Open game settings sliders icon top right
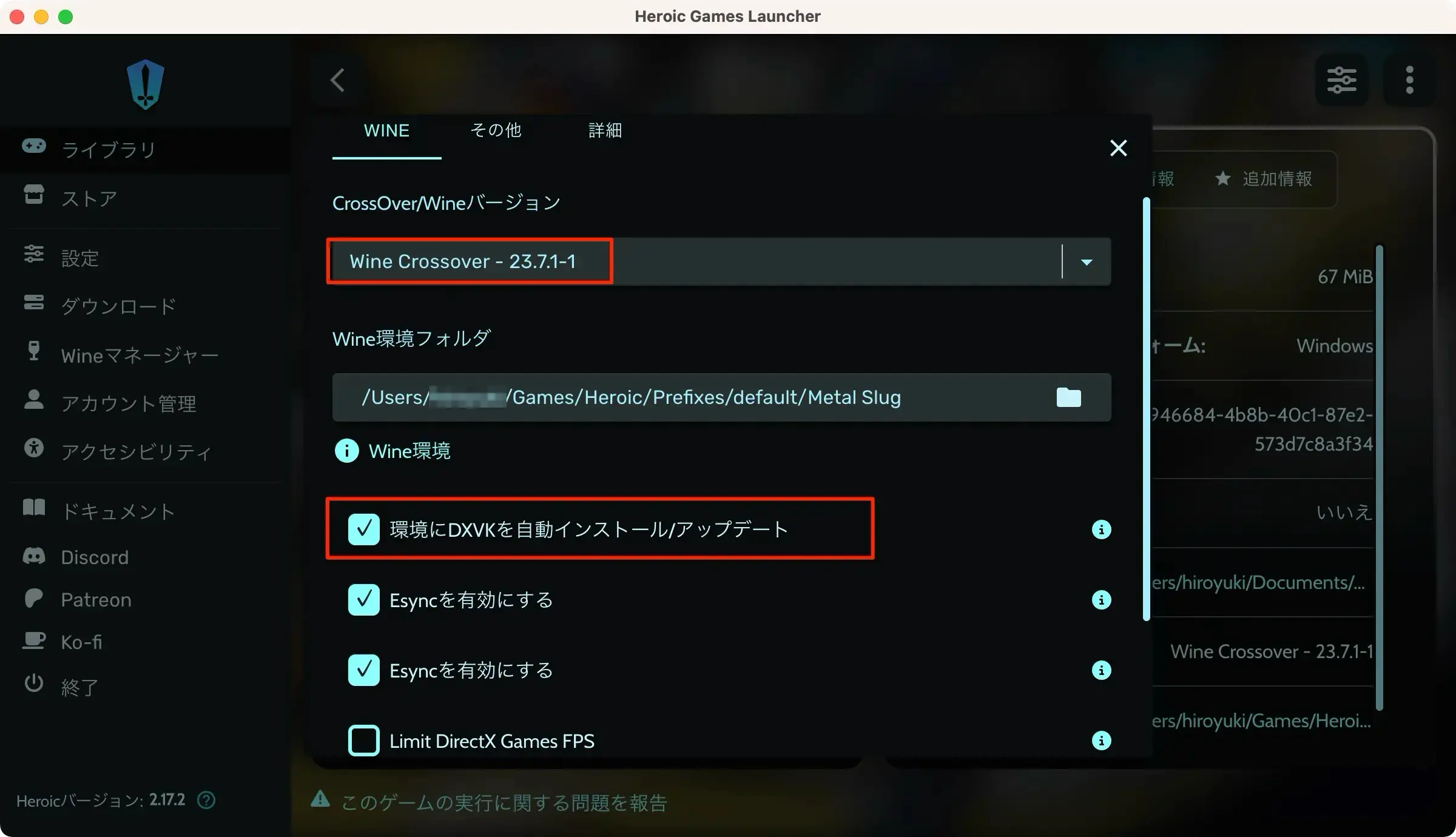Viewport: 1456px width, 837px height. (1341, 80)
